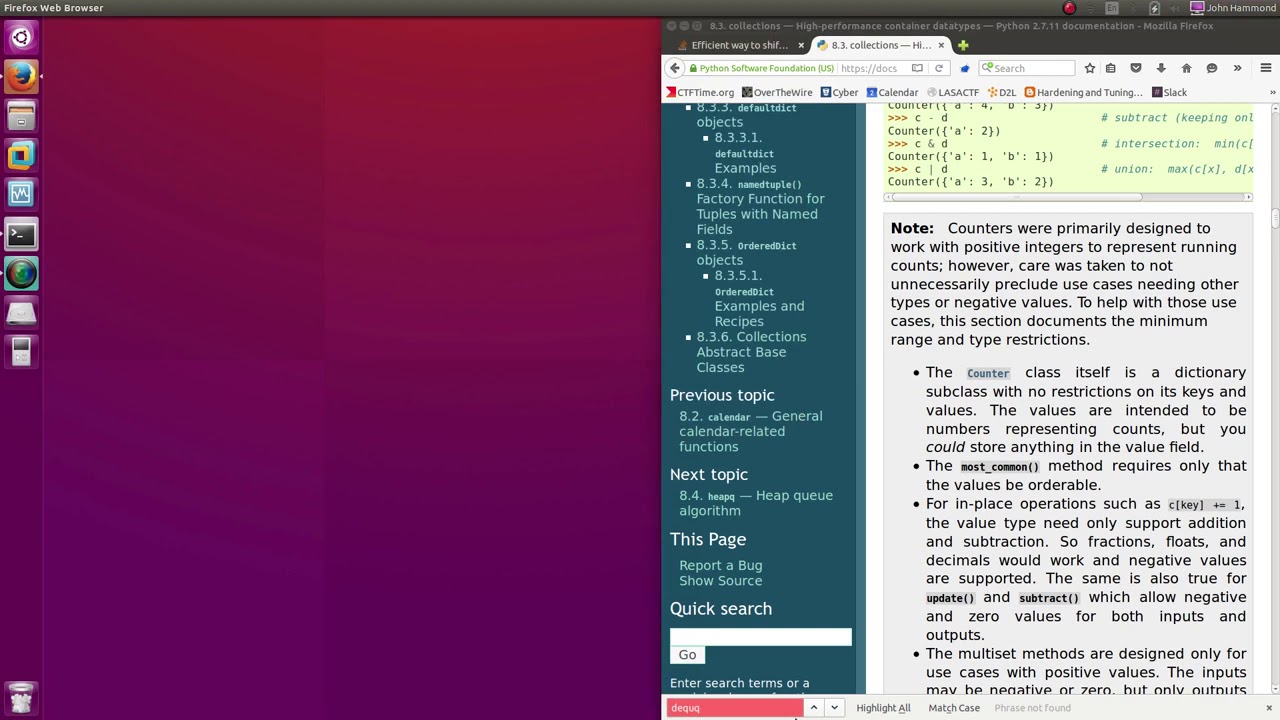The height and width of the screenshot is (720, 1280).
Task: Toggle Match Case in find bar
Action: tap(954, 708)
